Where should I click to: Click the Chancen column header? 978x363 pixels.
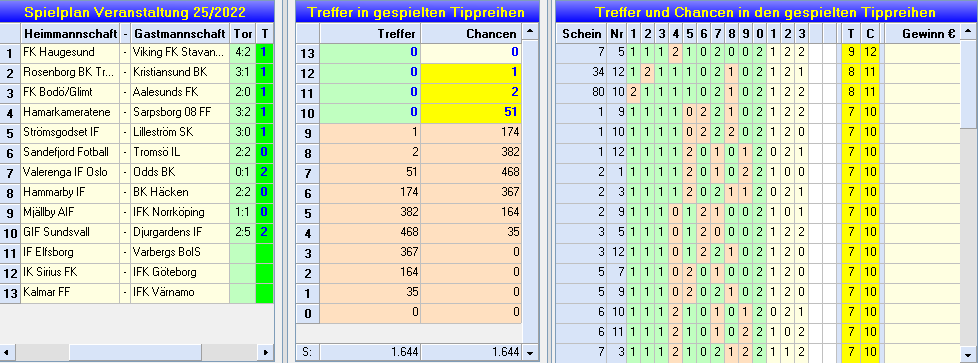tap(471, 34)
